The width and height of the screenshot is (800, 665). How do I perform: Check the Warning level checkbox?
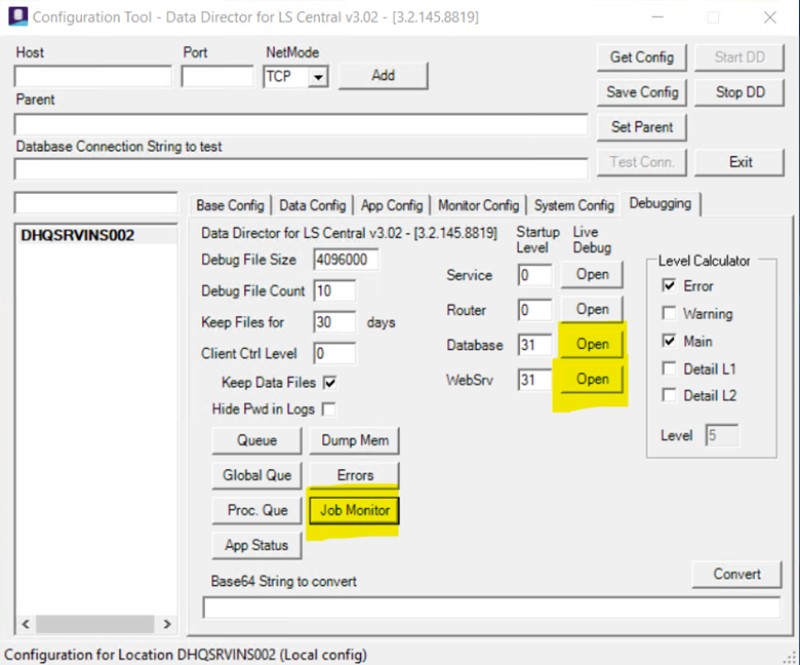(x=669, y=313)
